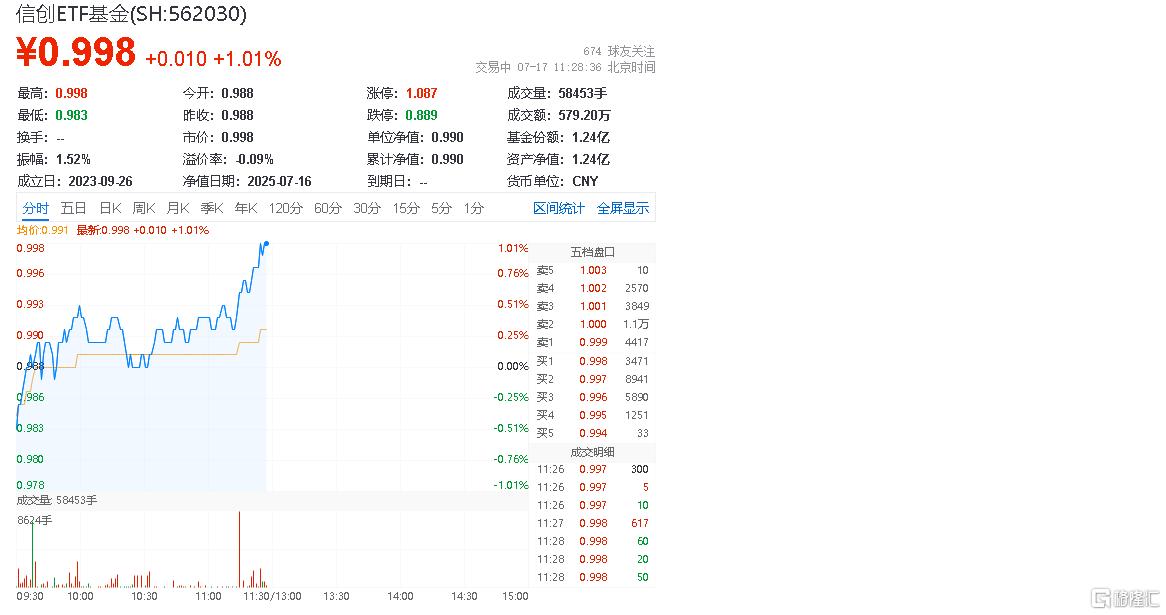Click 货币单位 CNY value
Image resolution: width=1166 pixels, height=615 pixels.
tap(585, 181)
